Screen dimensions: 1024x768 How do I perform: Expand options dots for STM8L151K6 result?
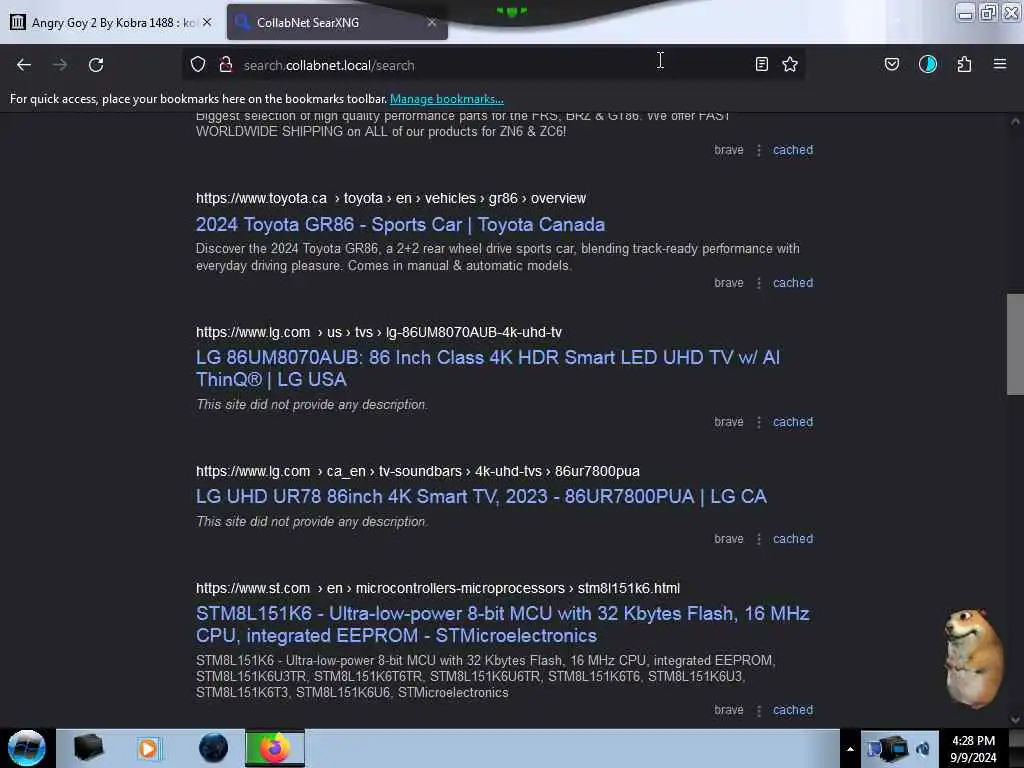click(759, 710)
